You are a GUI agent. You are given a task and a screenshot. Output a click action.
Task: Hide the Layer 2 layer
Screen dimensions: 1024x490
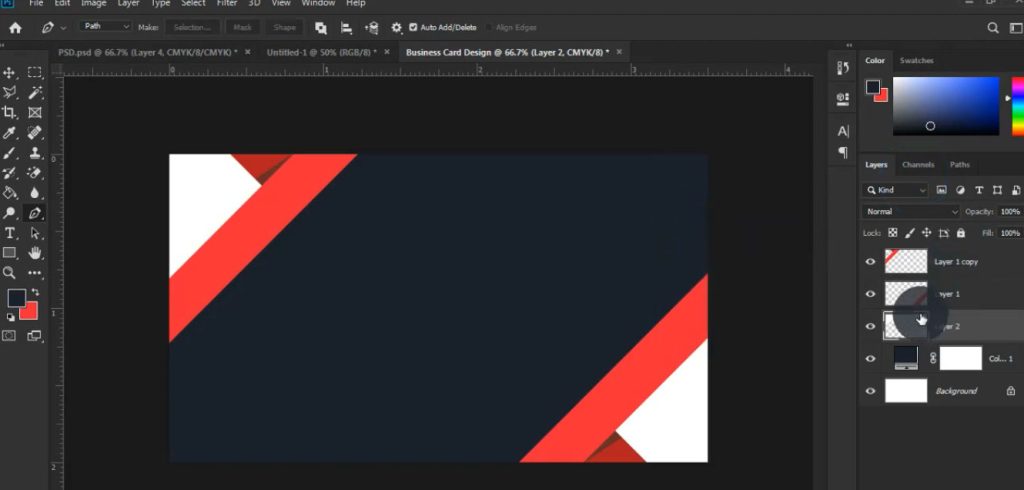(870, 326)
